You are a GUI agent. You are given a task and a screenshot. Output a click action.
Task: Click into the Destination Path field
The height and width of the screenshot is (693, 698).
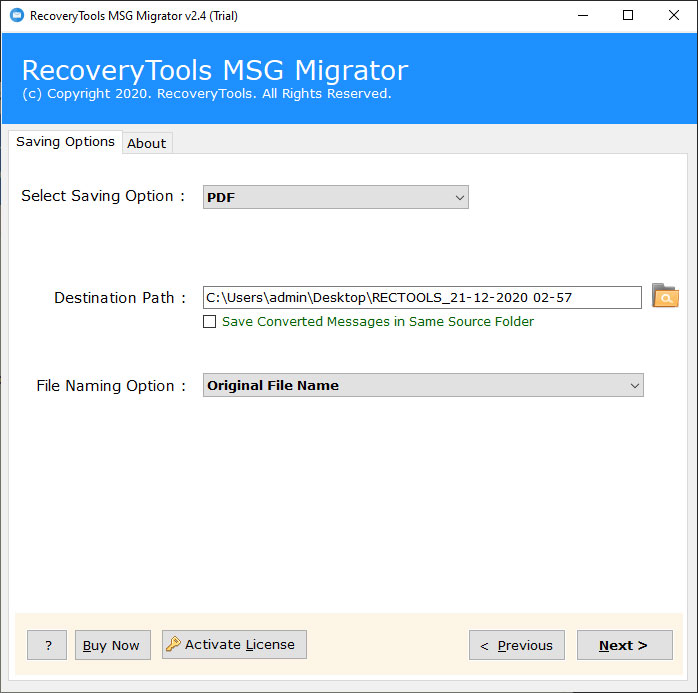(x=422, y=297)
